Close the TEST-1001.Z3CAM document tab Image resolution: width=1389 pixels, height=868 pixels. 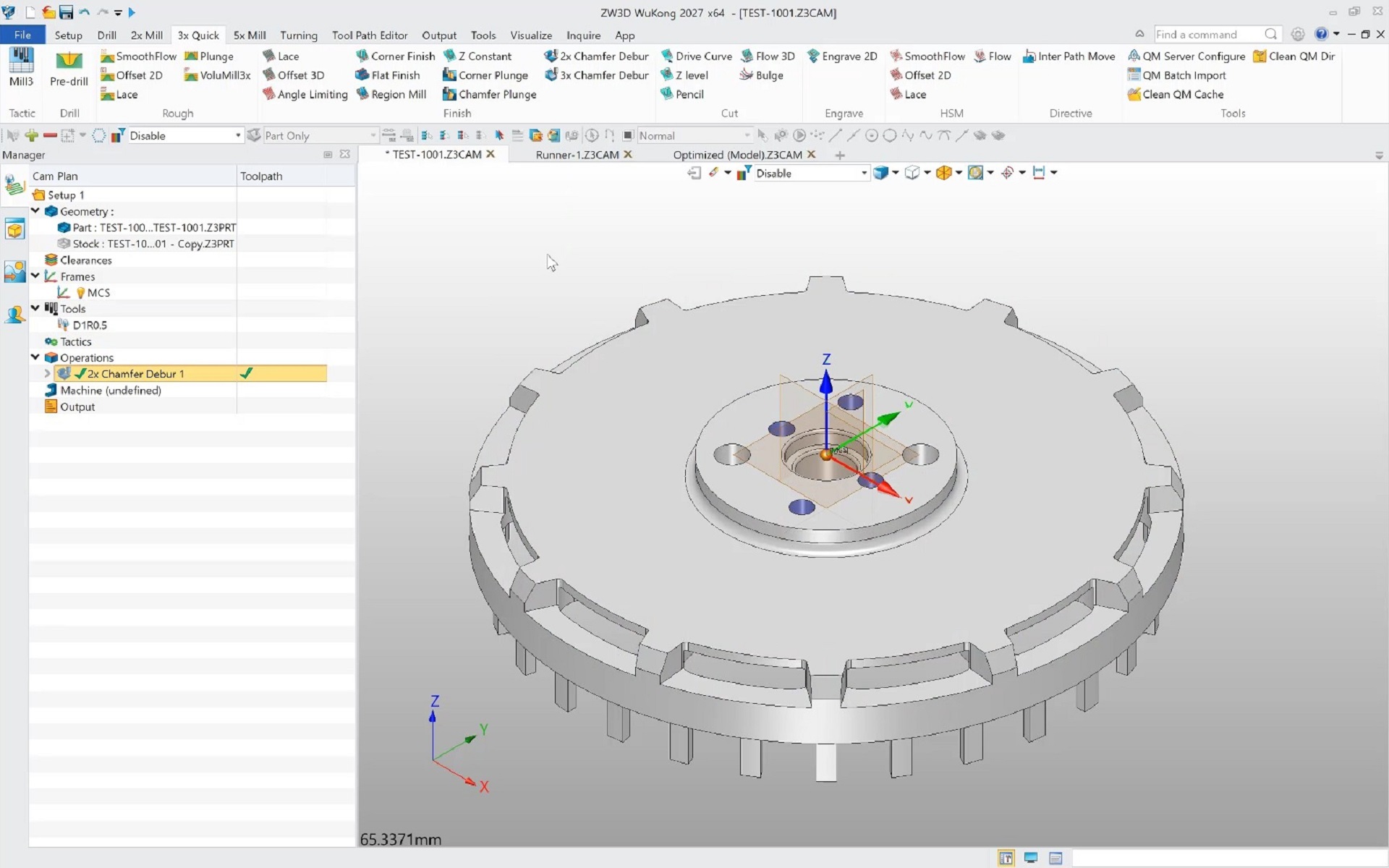point(490,154)
